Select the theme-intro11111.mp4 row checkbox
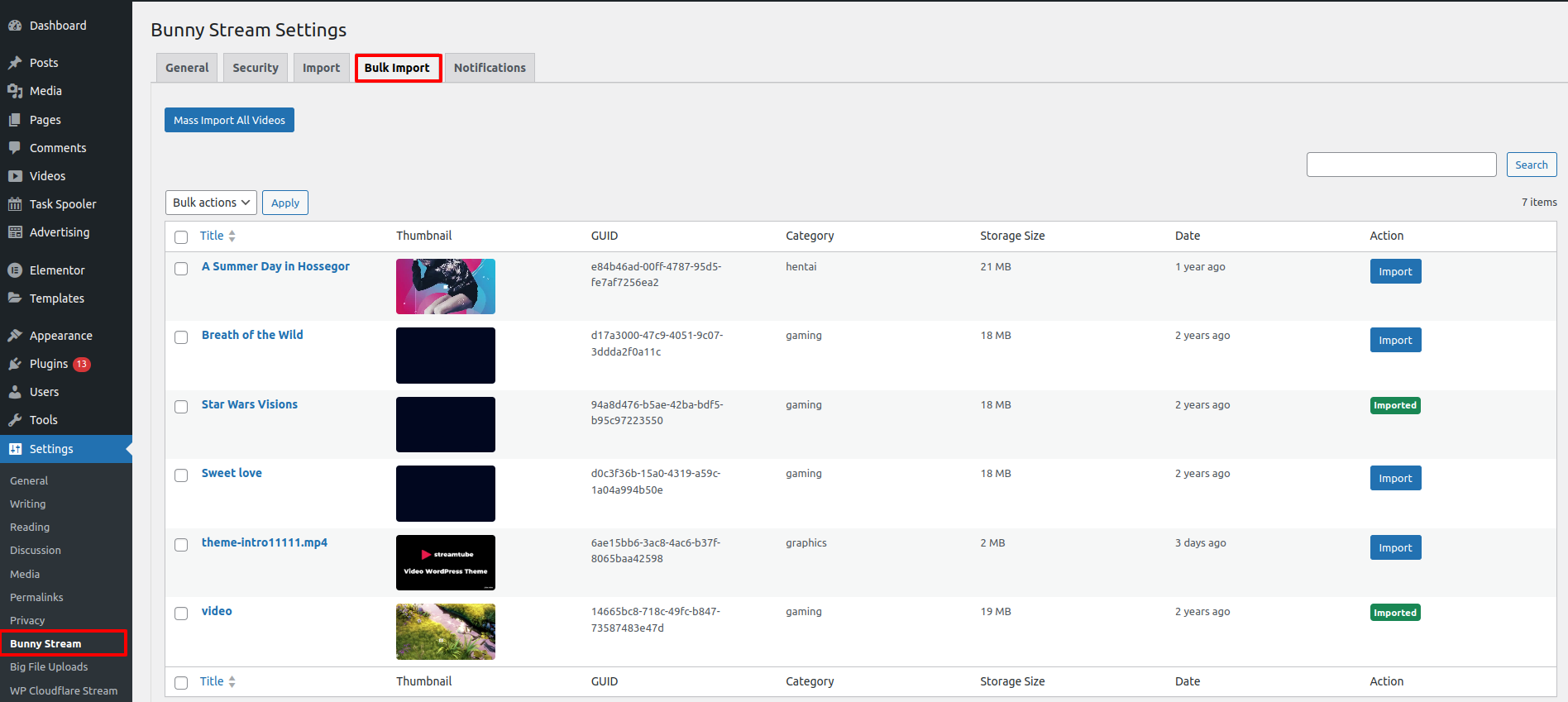This screenshot has width=1568, height=702. 181,545
